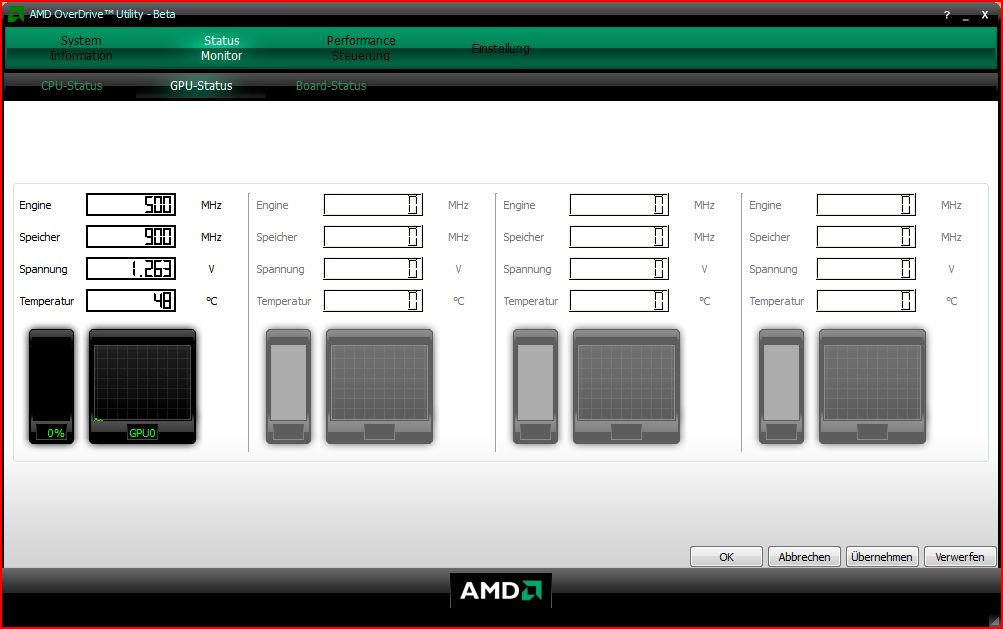Viewport: 1003px width, 629px height.
Task: Click the AMD logo at bottom
Action: click(501, 590)
